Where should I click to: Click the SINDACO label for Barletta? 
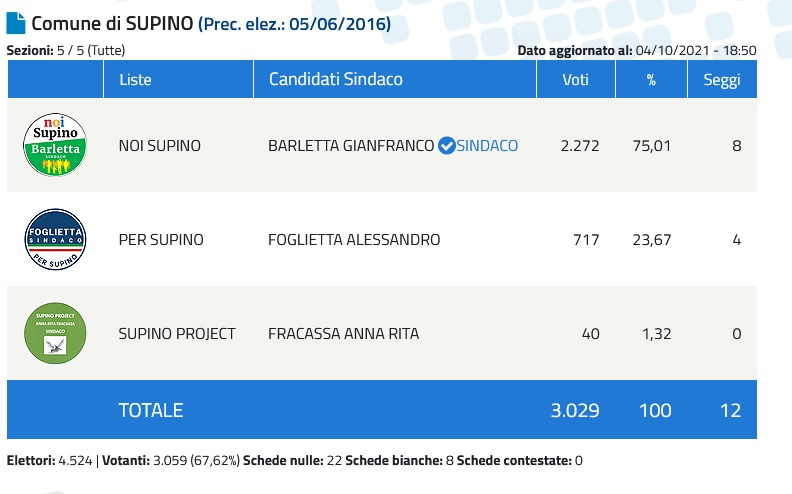[487, 146]
